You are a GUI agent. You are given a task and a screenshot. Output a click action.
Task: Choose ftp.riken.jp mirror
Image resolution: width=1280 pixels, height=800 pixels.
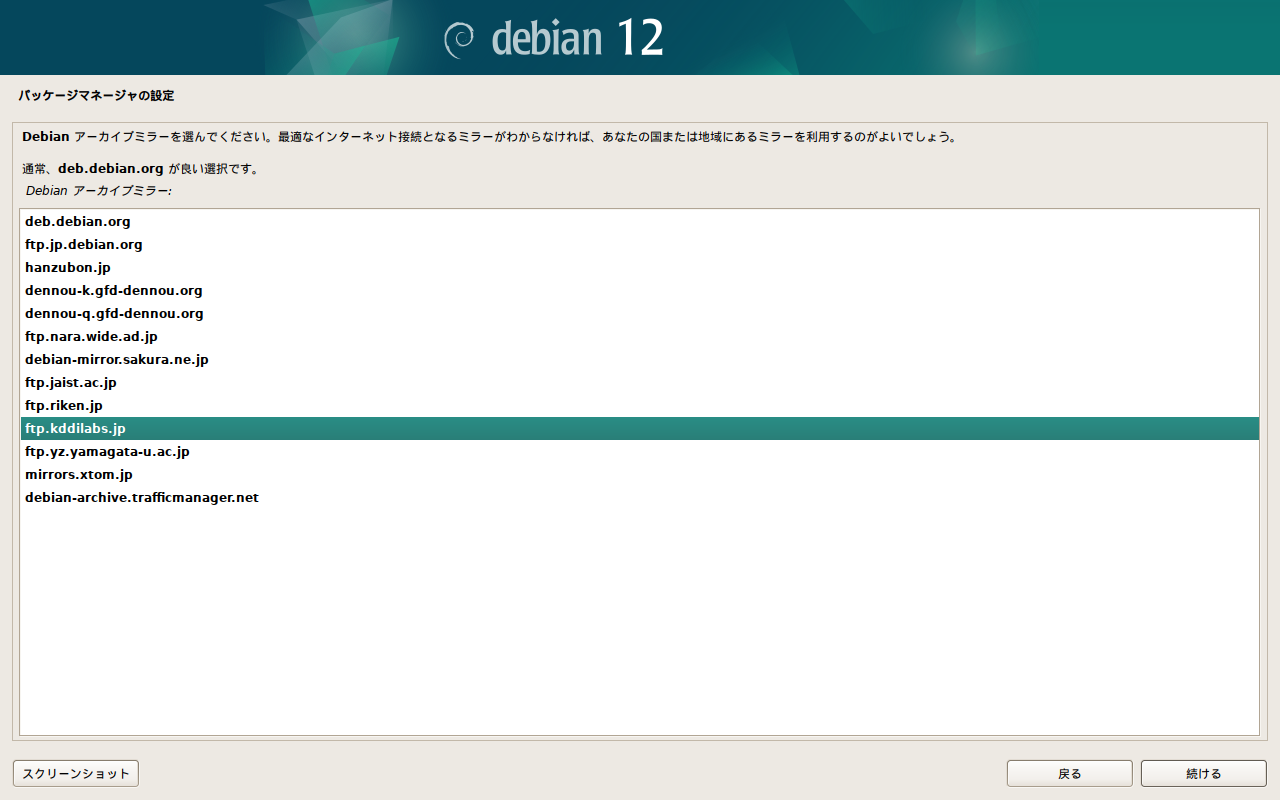(640, 405)
